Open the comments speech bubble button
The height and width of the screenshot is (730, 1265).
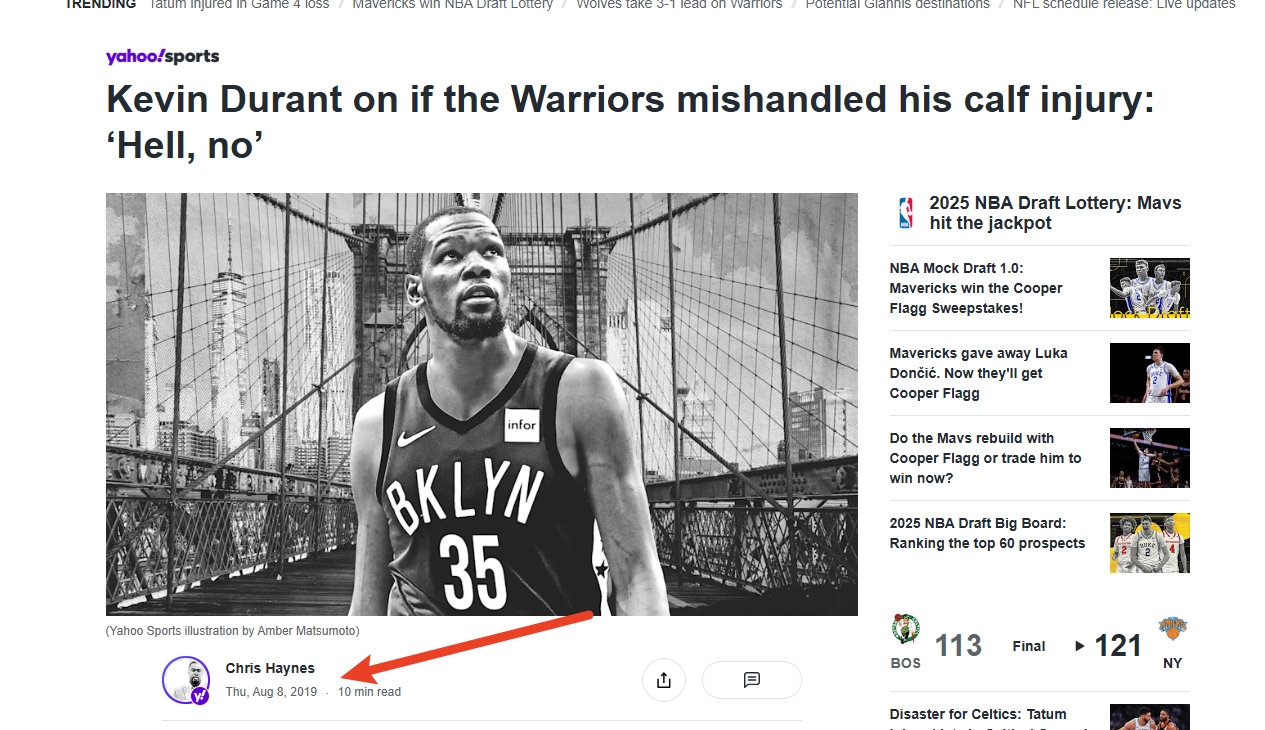[752, 680]
